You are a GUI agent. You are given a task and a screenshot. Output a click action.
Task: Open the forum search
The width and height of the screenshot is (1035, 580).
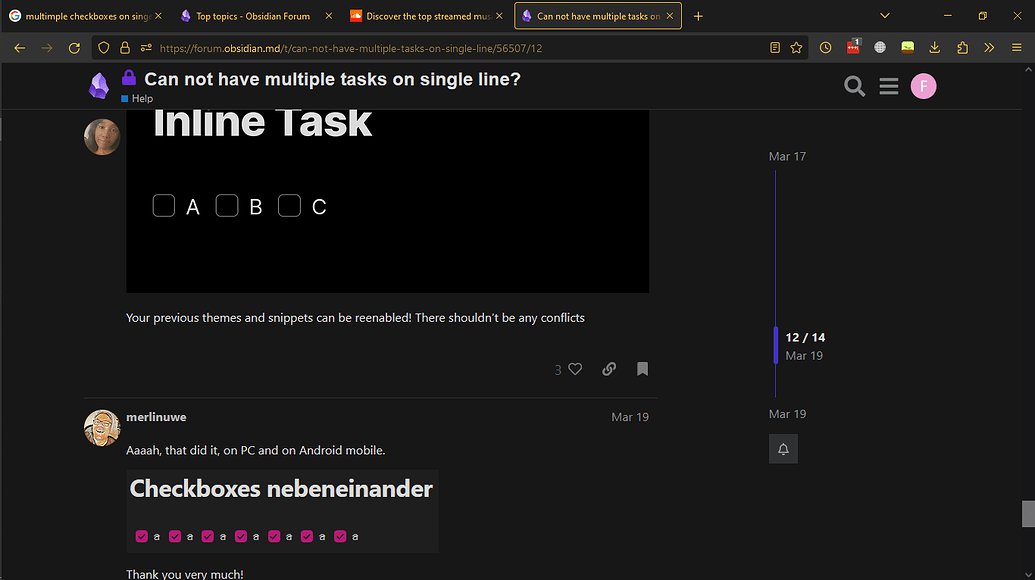point(854,86)
